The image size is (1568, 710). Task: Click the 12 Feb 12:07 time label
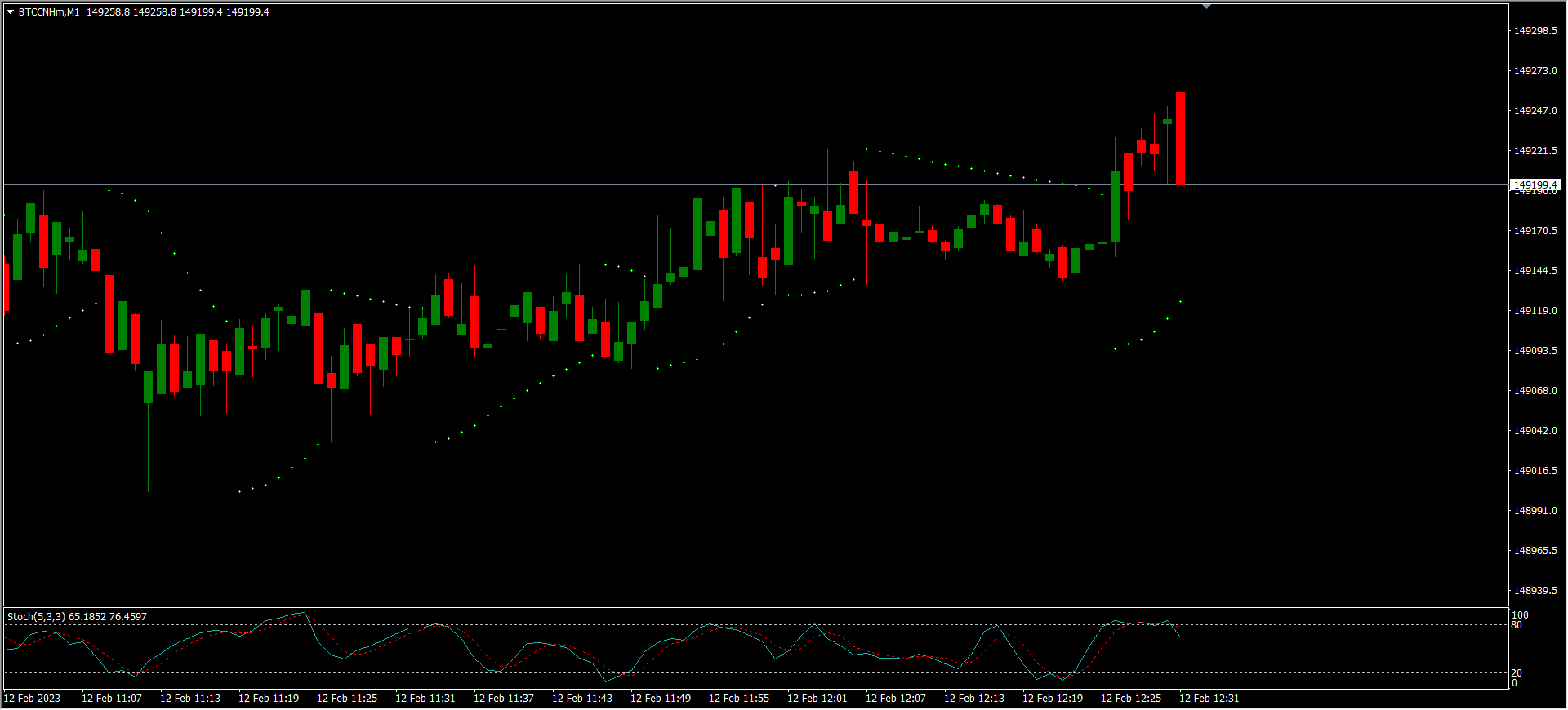[x=896, y=699]
